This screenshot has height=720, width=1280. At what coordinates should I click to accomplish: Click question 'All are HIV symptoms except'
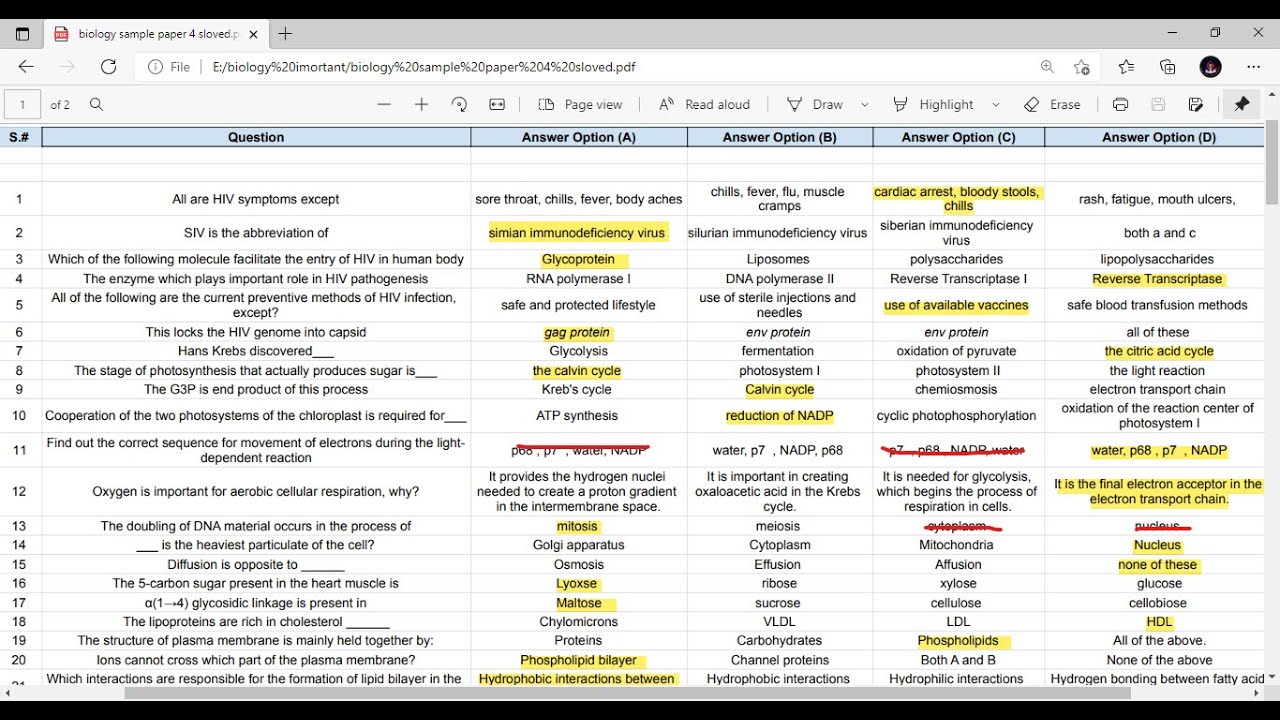[x=256, y=199]
